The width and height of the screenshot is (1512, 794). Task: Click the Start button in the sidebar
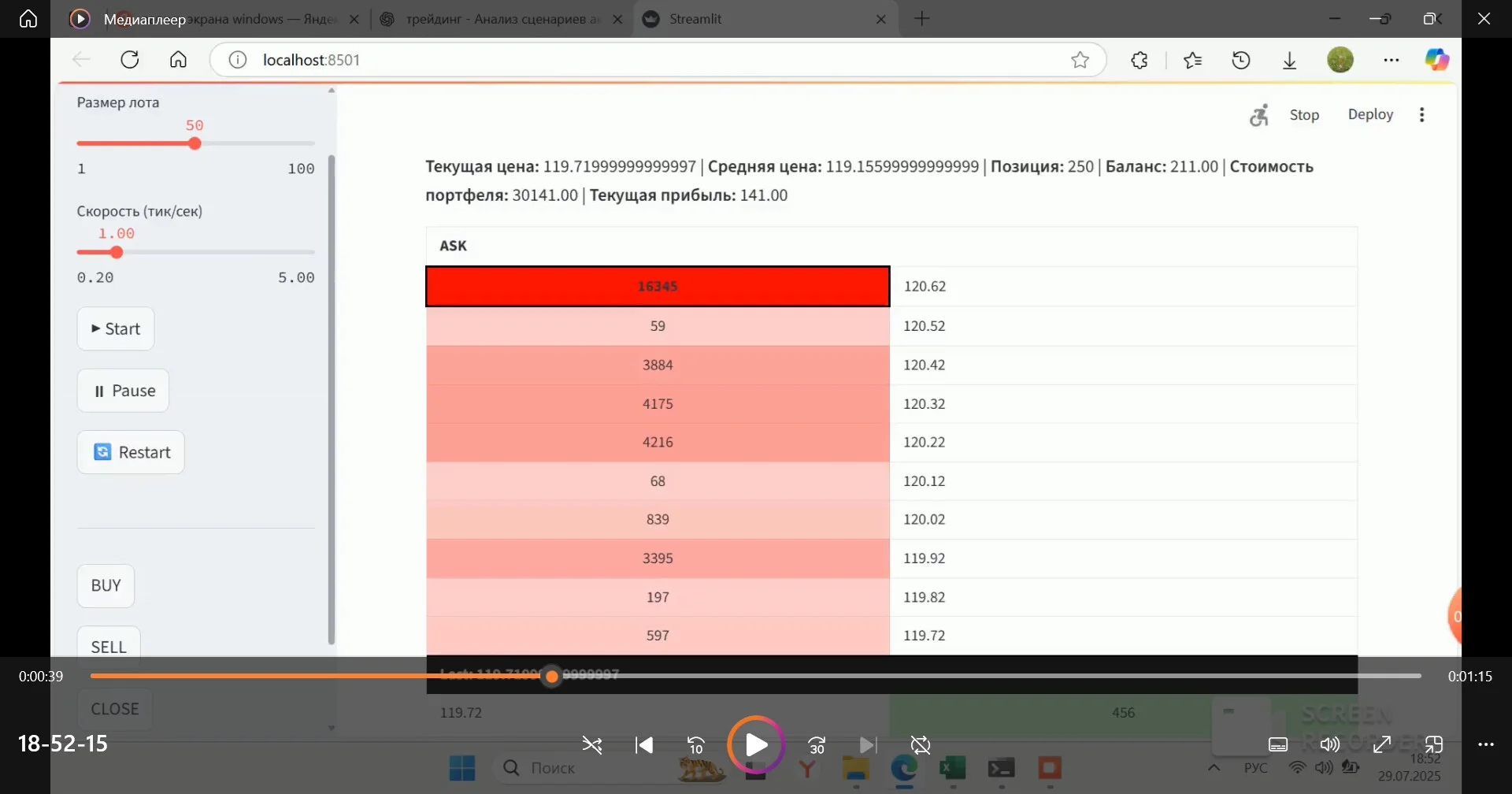pyautogui.click(x=116, y=328)
